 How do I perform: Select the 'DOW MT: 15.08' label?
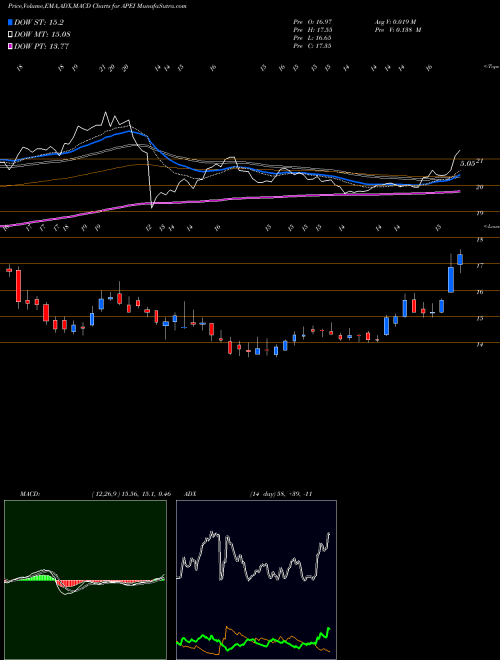[42, 35]
